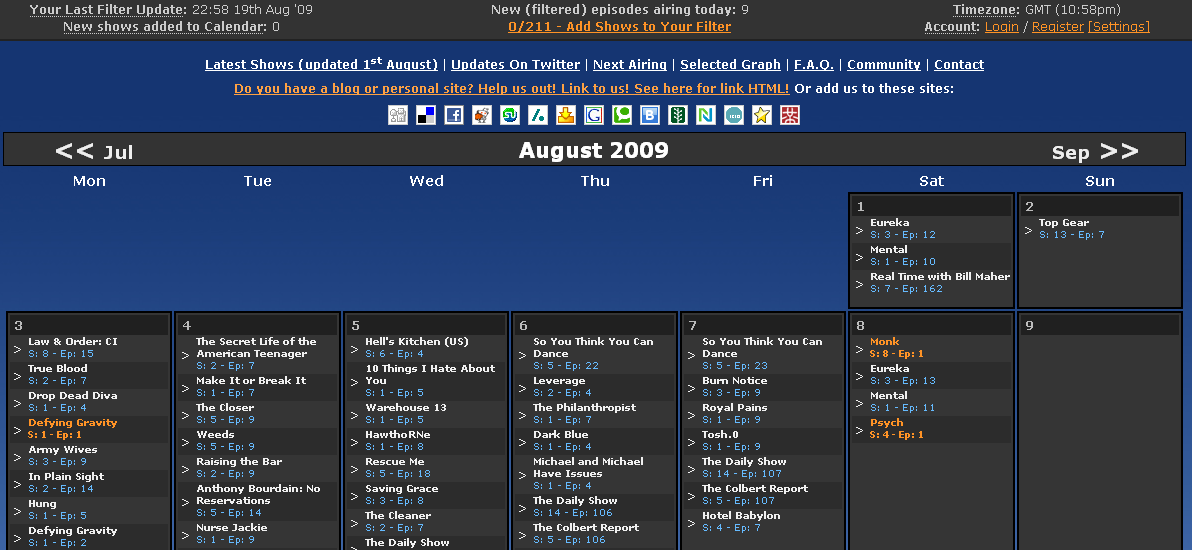
Task: Share via the green Technorati icon
Action: (x=622, y=115)
